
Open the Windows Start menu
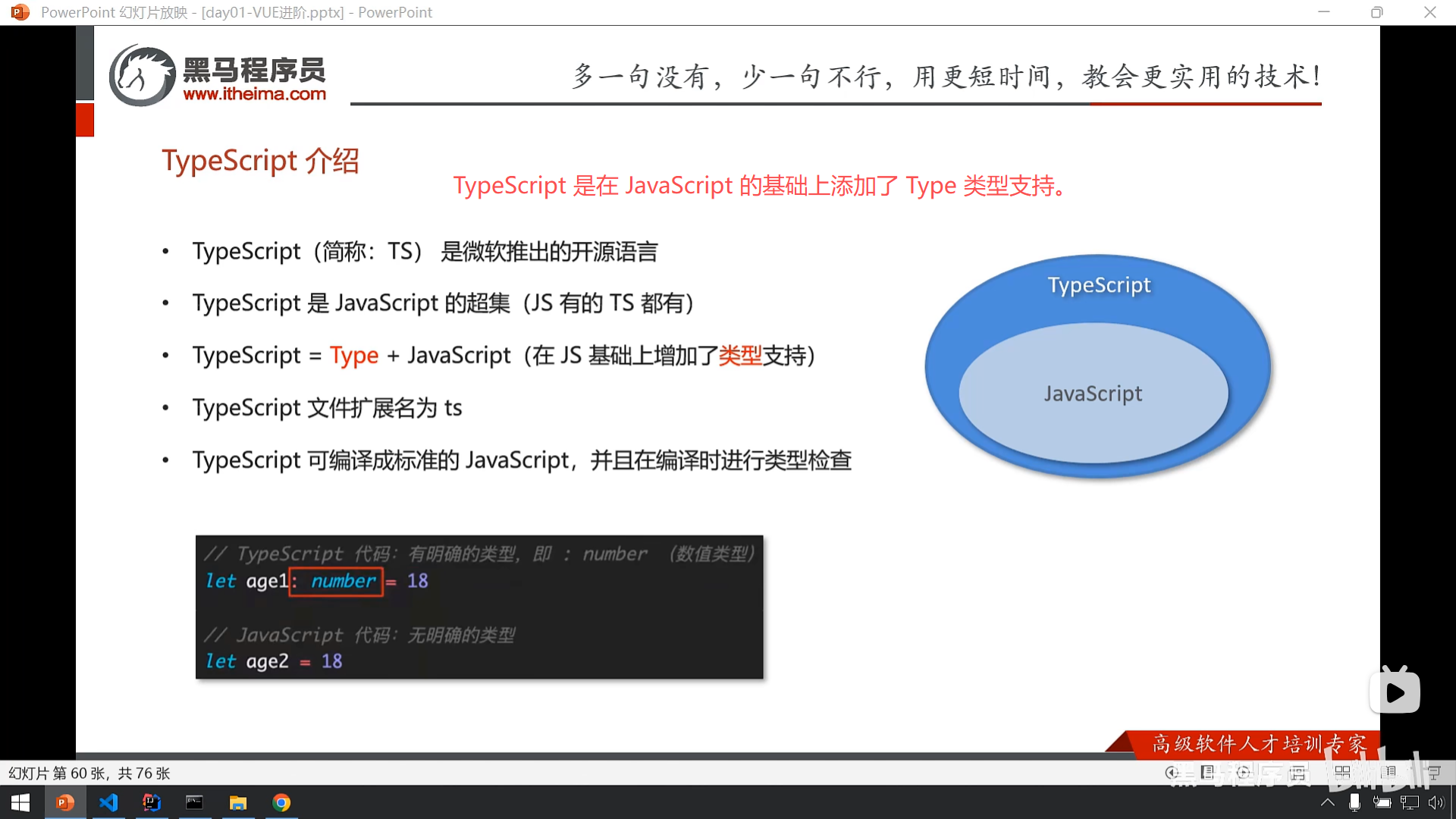pyautogui.click(x=20, y=802)
